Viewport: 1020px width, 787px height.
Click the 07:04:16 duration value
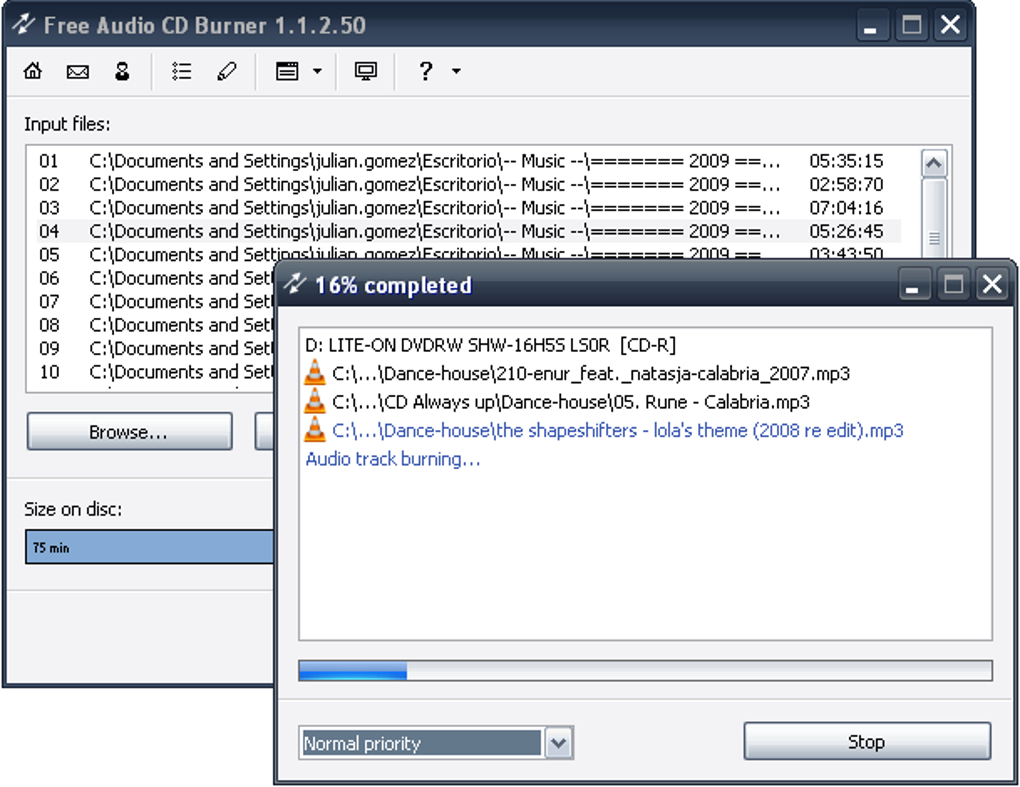(x=846, y=207)
